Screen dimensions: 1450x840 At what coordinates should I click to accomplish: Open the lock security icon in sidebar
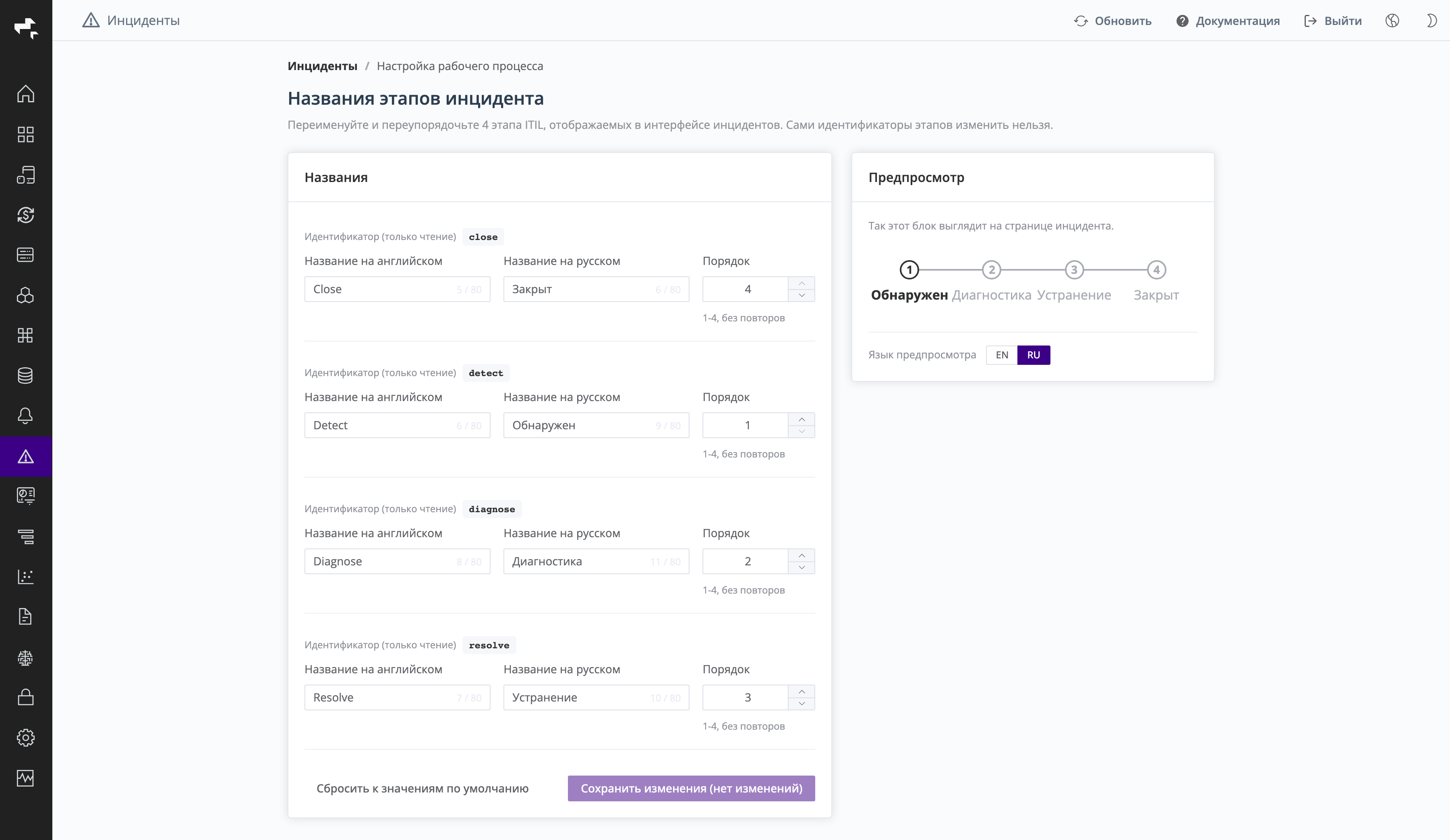25,697
